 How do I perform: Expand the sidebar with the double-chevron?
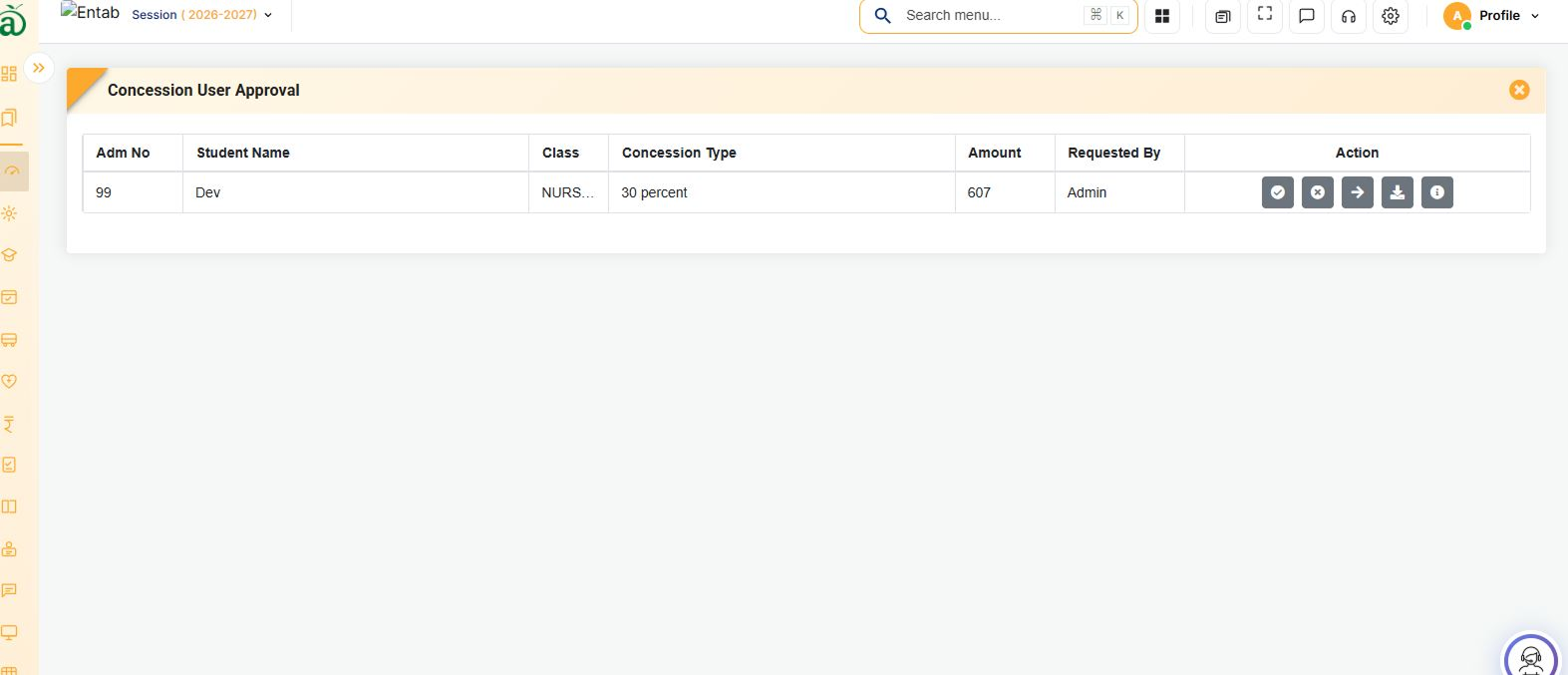tap(39, 68)
